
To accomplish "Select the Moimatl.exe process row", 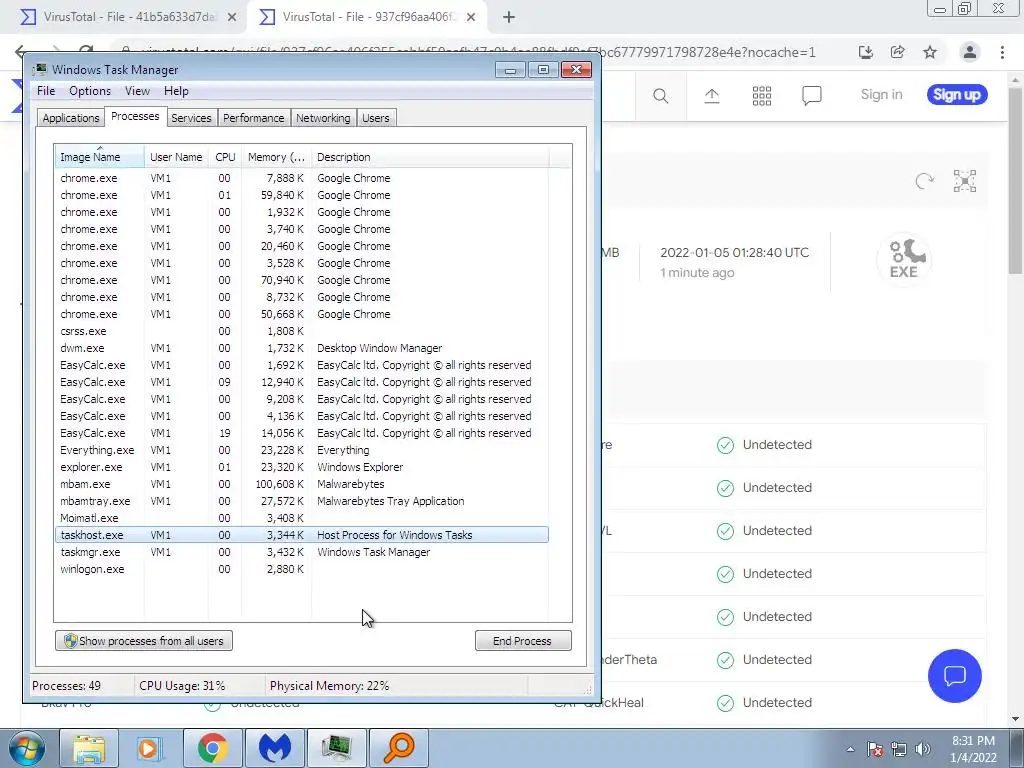I will coord(302,518).
